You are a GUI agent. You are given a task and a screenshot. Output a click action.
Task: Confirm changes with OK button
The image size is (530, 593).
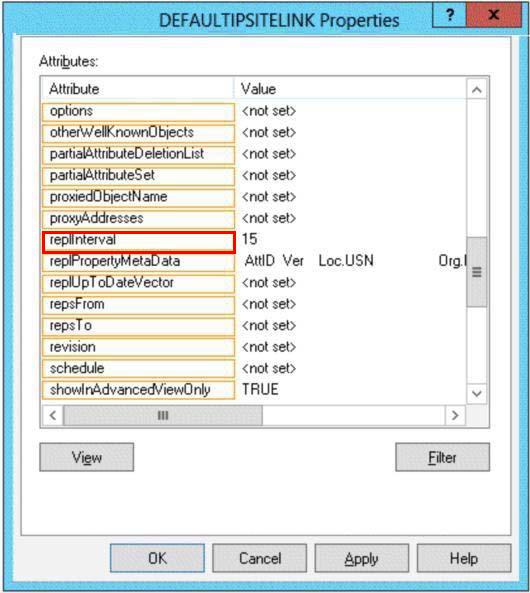157,558
